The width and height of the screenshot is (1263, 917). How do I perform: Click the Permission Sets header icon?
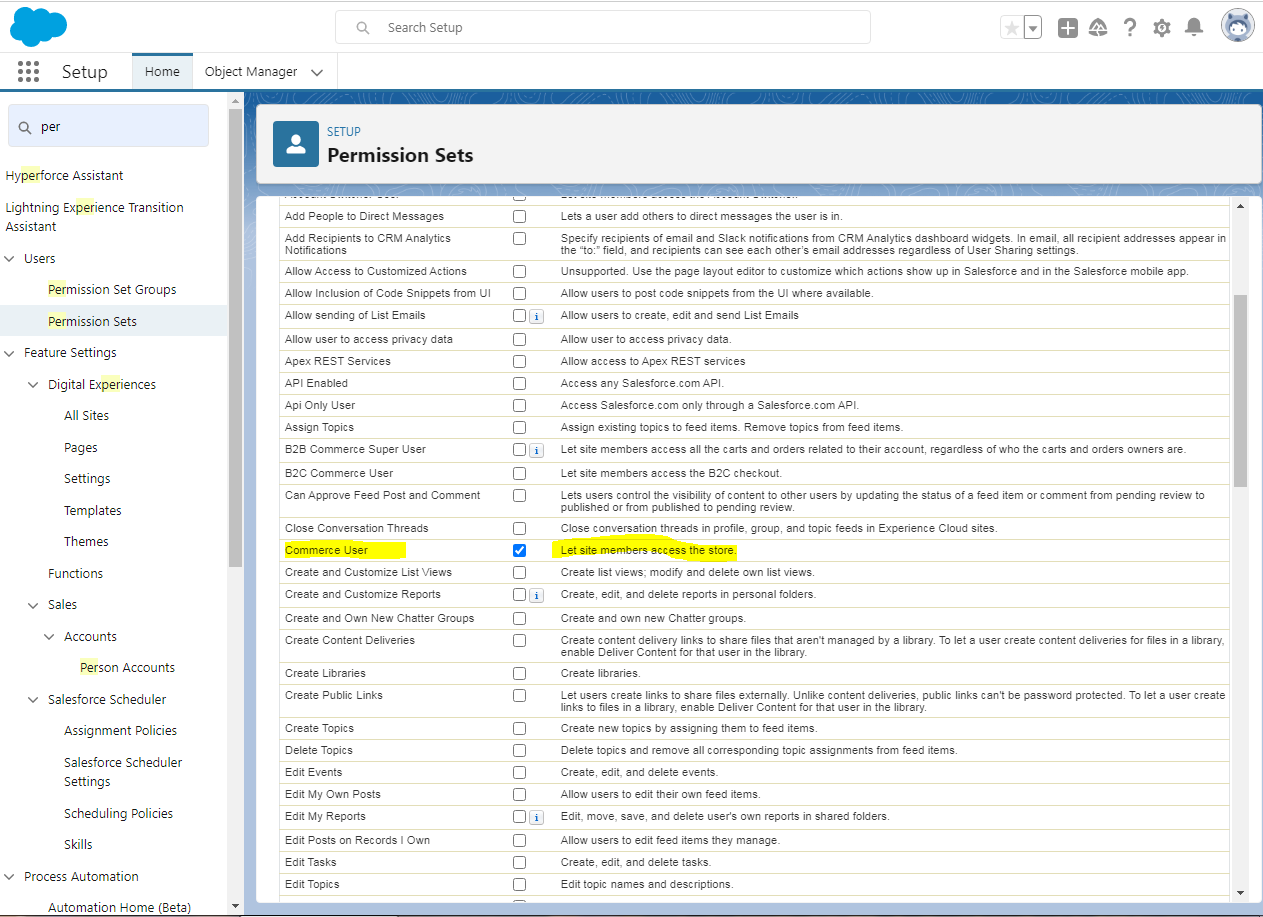click(296, 145)
